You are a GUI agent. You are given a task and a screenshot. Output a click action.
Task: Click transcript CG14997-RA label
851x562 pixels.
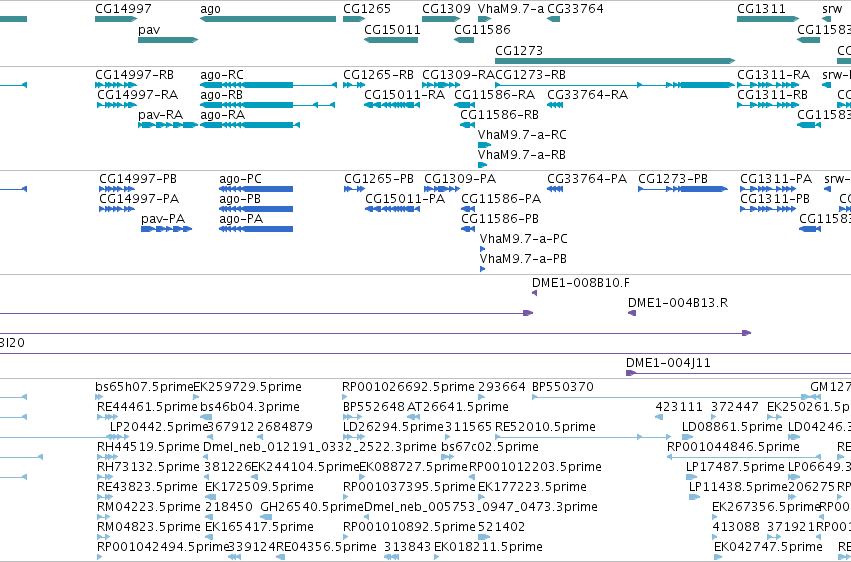[137, 95]
